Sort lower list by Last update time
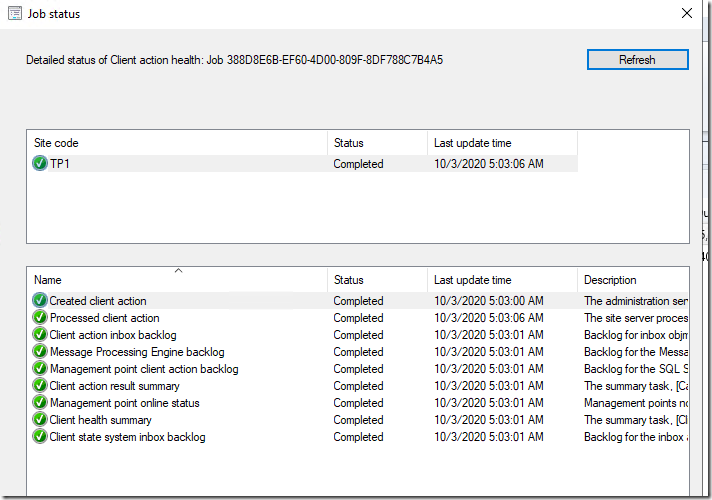The height and width of the screenshot is (500, 712). tap(501, 280)
